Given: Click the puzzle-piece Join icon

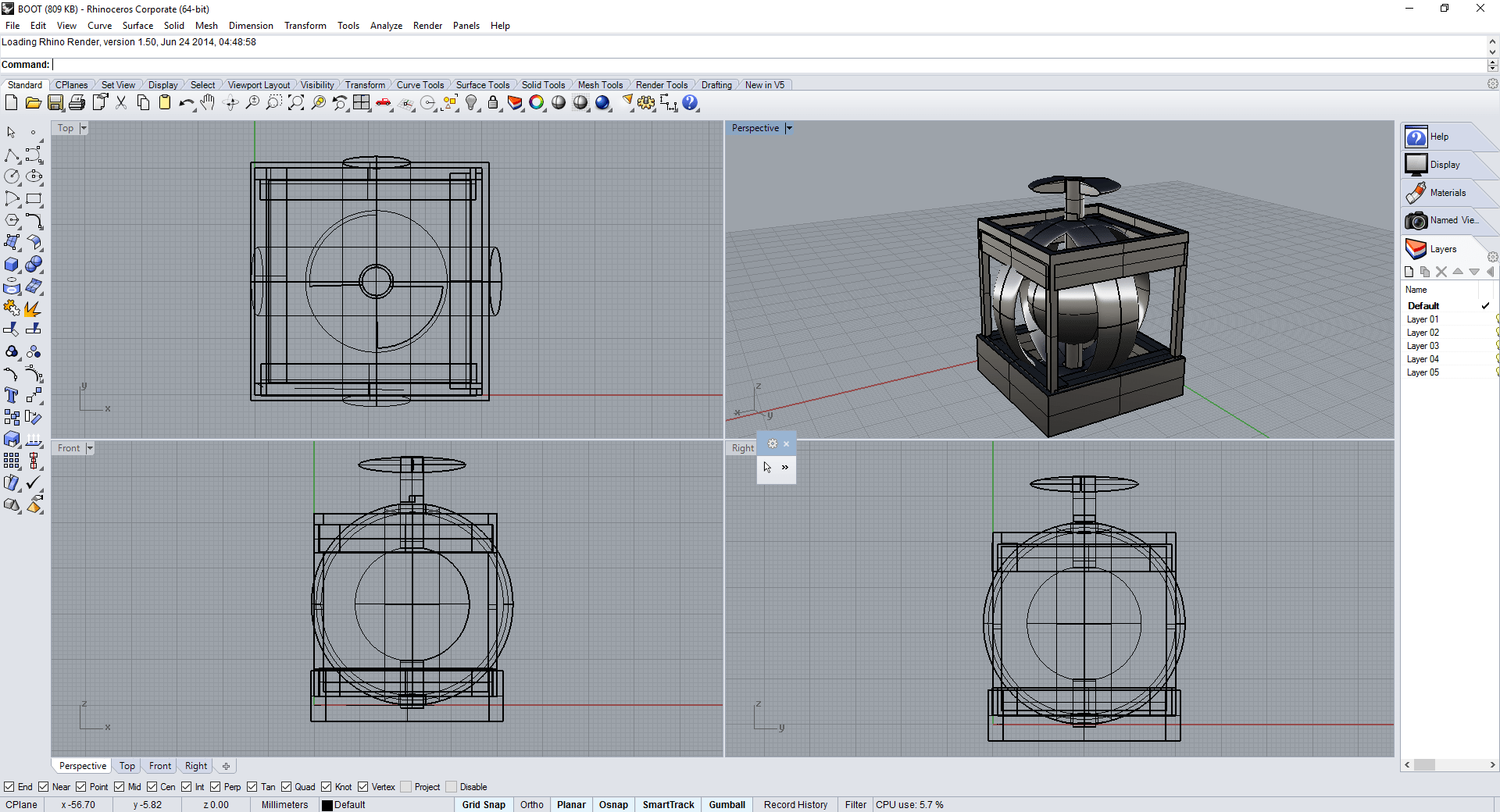Looking at the screenshot, I should pos(12,308).
